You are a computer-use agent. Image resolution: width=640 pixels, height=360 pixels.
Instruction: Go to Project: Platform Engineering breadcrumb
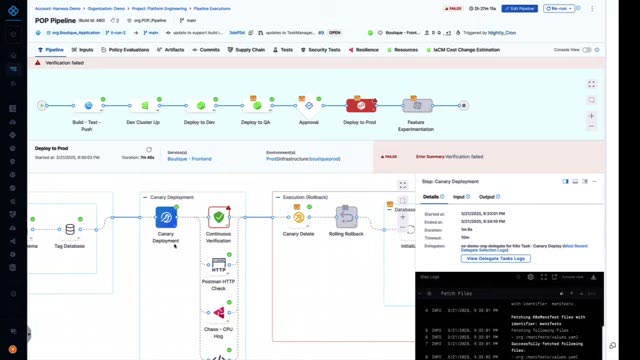159,9
